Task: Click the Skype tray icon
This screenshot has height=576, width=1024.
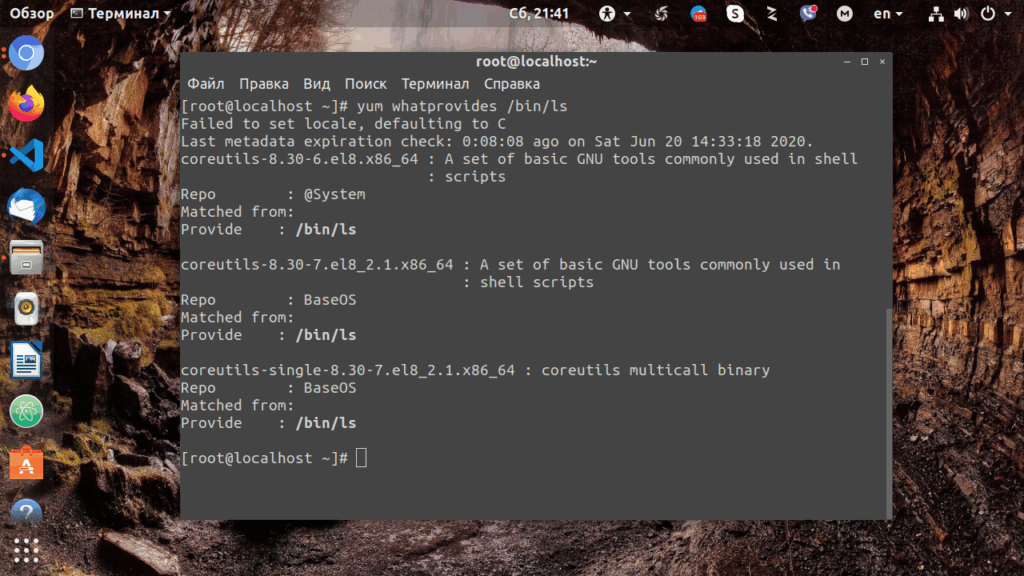Action: tap(735, 13)
